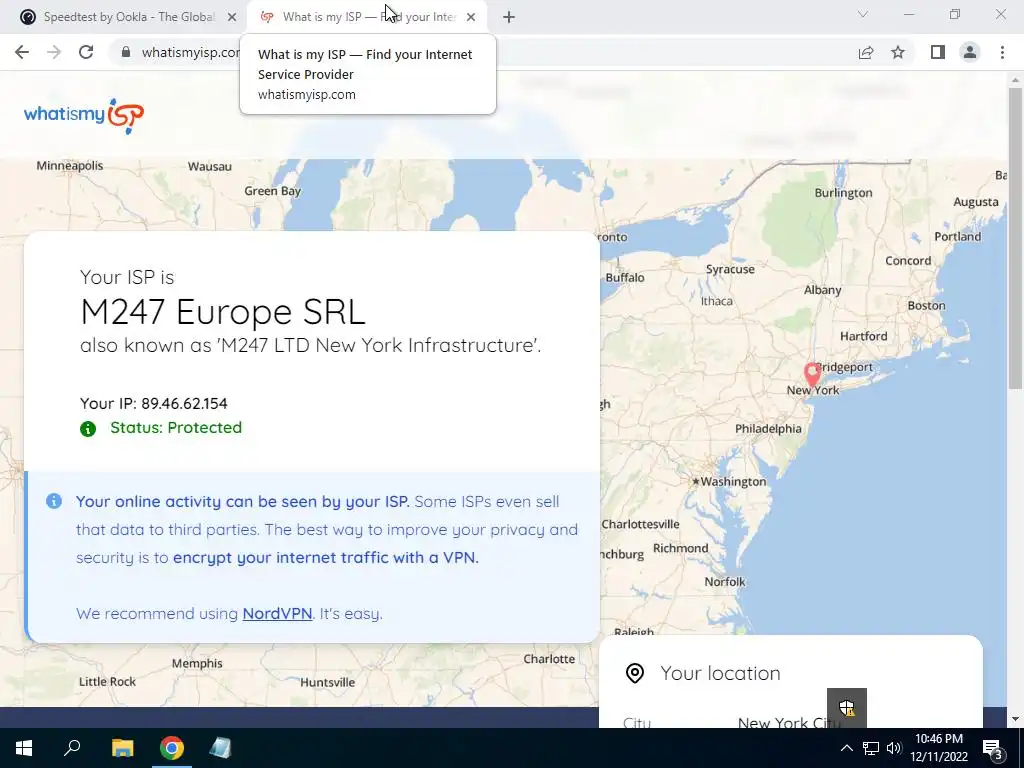Viewport: 1024px width, 768px height.
Task: Open the Chrome three-dot menu
Action: (1002, 52)
